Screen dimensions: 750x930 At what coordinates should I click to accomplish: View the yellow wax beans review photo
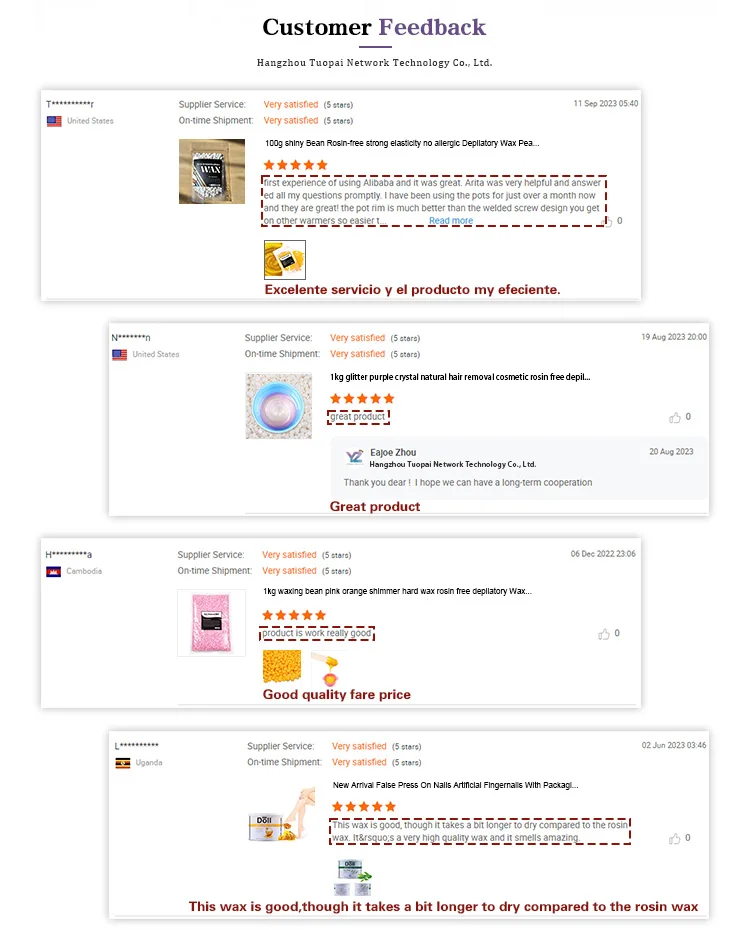[x=282, y=667]
